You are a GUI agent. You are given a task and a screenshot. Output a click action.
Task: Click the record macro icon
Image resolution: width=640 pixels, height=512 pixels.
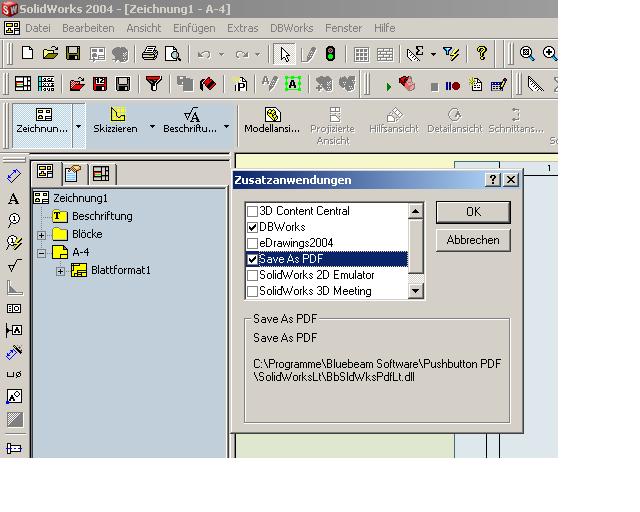(453, 86)
